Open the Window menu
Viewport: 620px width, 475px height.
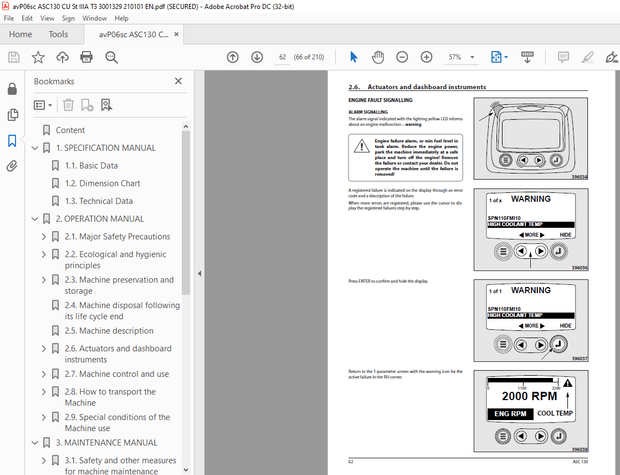pyautogui.click(x=95, y=18)
